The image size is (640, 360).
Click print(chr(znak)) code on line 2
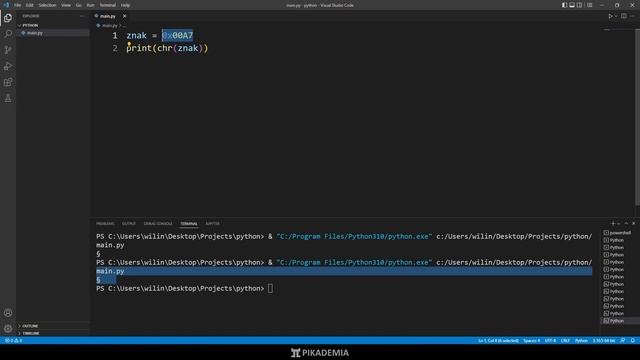[x=167, y=48]
